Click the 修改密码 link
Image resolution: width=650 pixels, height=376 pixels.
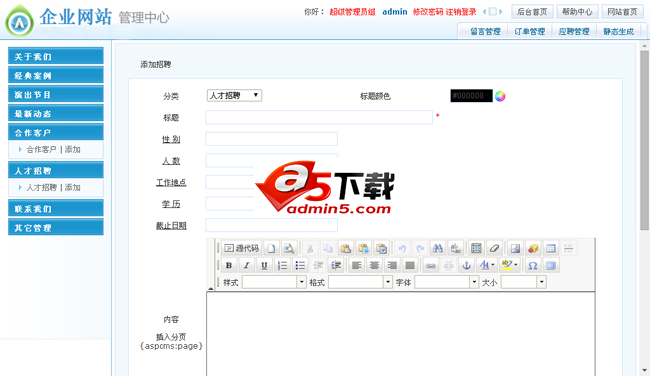[x=428, y=12]
